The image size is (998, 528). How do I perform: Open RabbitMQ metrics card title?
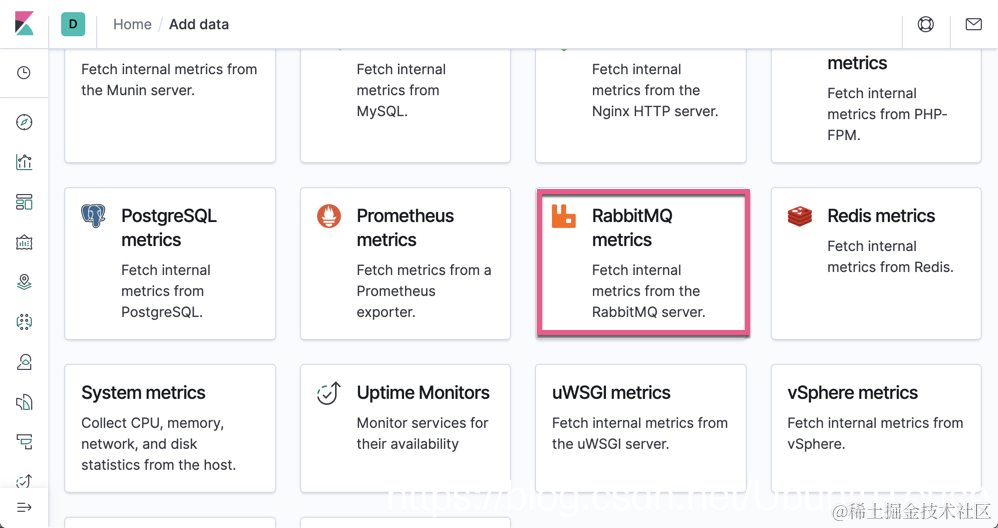[632, 228]
